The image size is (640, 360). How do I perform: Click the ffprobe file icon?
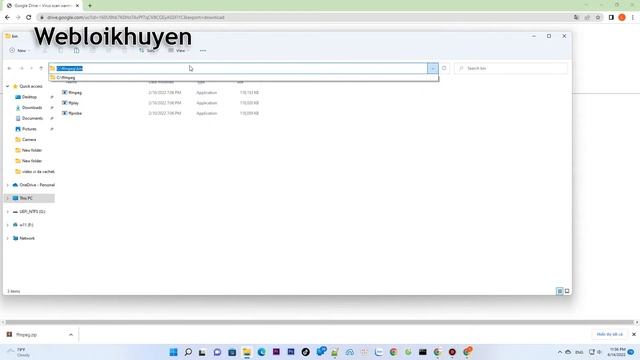pyautogui.click(x=64, y=113)
